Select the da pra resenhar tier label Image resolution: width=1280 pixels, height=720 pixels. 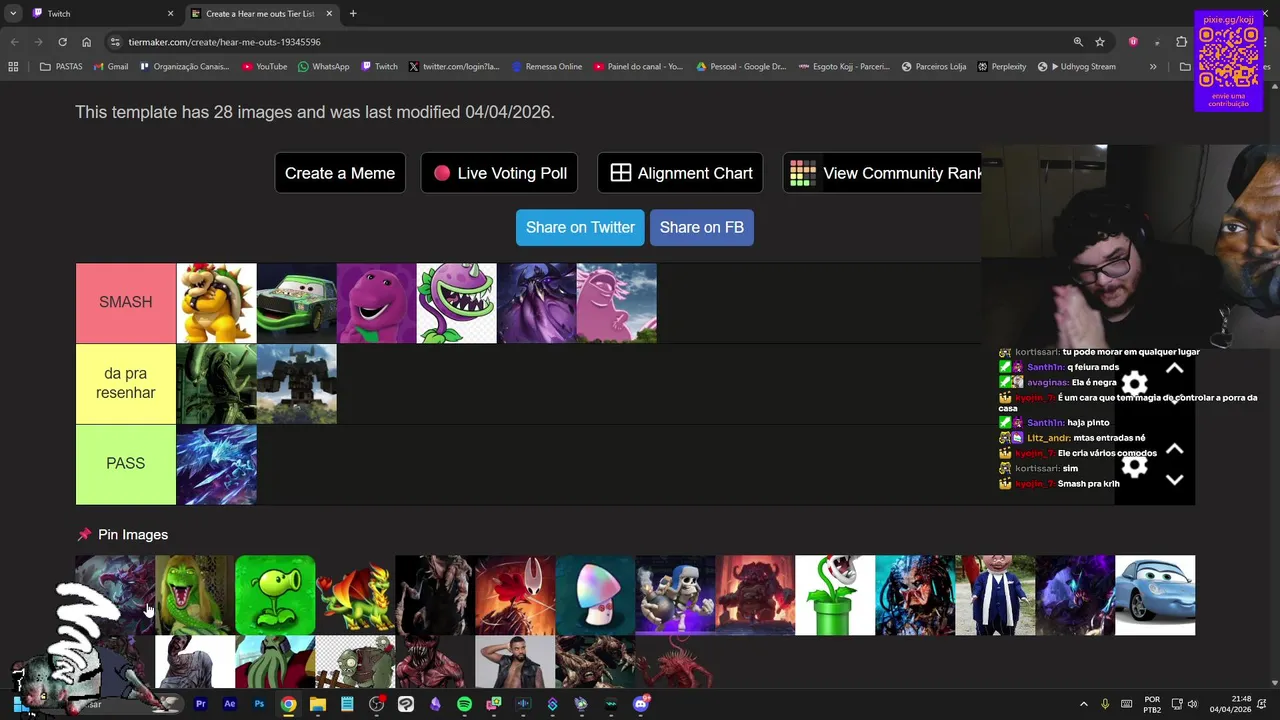click(126, 384)
